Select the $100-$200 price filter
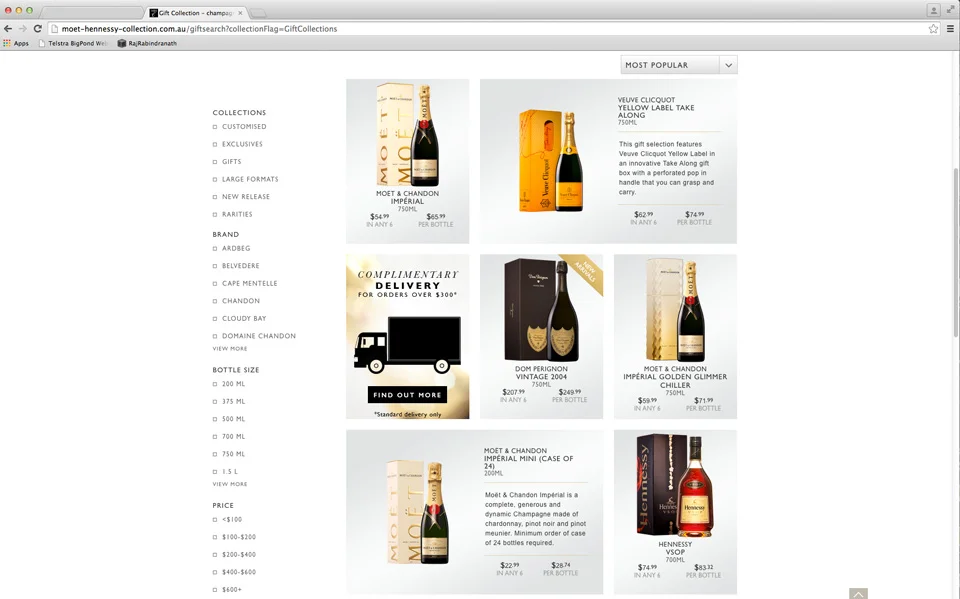The height and width of the screenshot is (599, 960). click(215, 537)
